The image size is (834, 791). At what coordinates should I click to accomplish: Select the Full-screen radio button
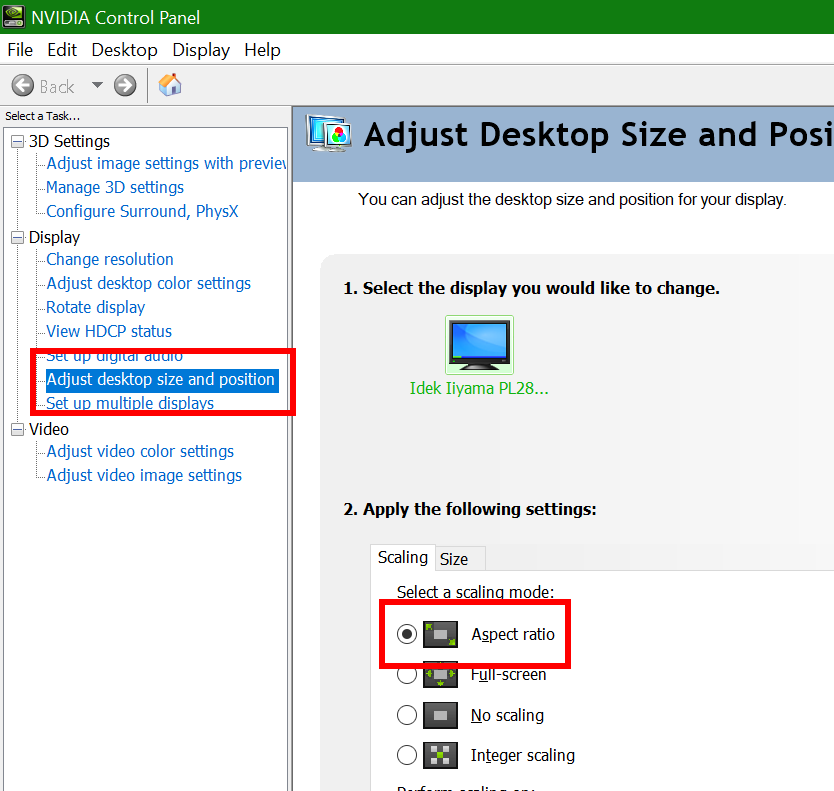[x=407, y=675]
